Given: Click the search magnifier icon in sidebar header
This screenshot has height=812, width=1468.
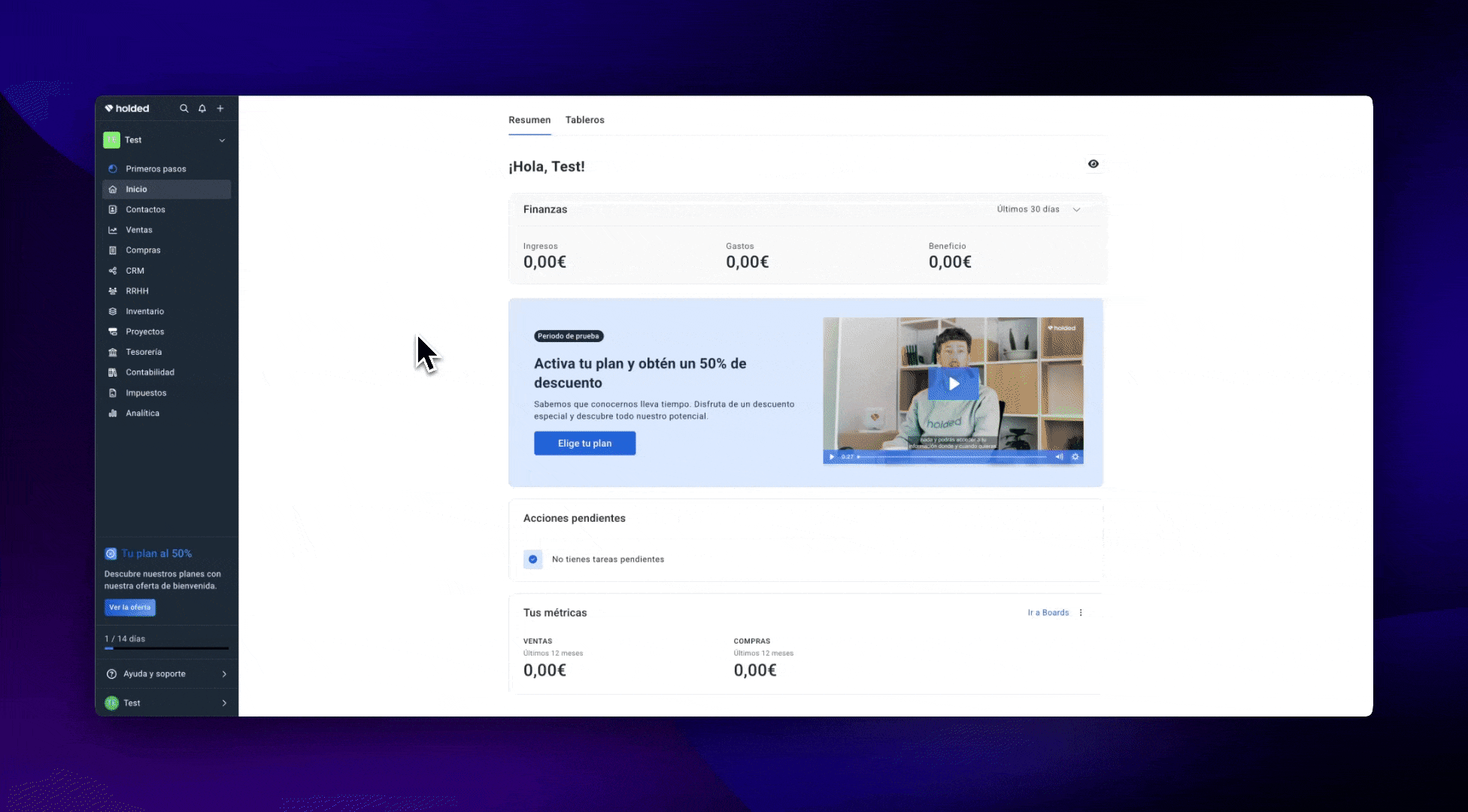Looking at the screenshot, I should click(183, 108).
